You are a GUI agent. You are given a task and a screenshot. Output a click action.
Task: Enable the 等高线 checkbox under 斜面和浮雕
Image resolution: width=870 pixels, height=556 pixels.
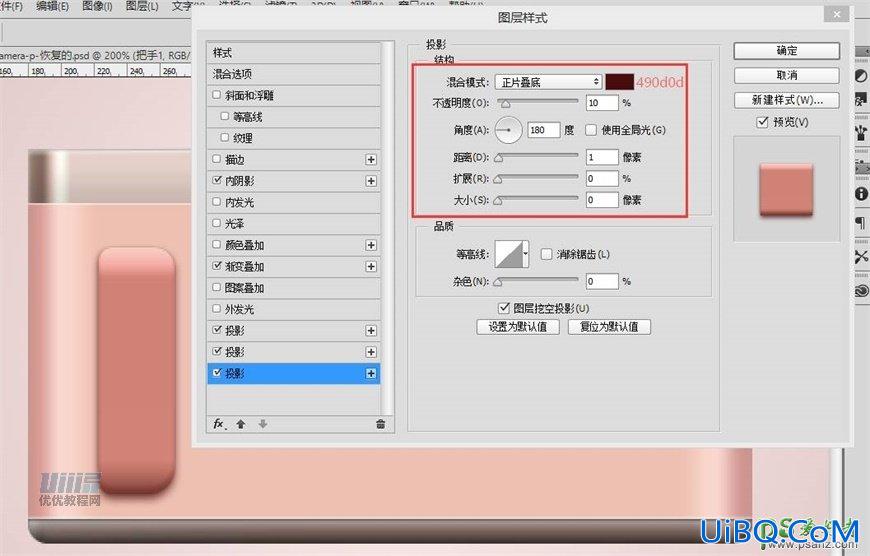tap(225, 116)
